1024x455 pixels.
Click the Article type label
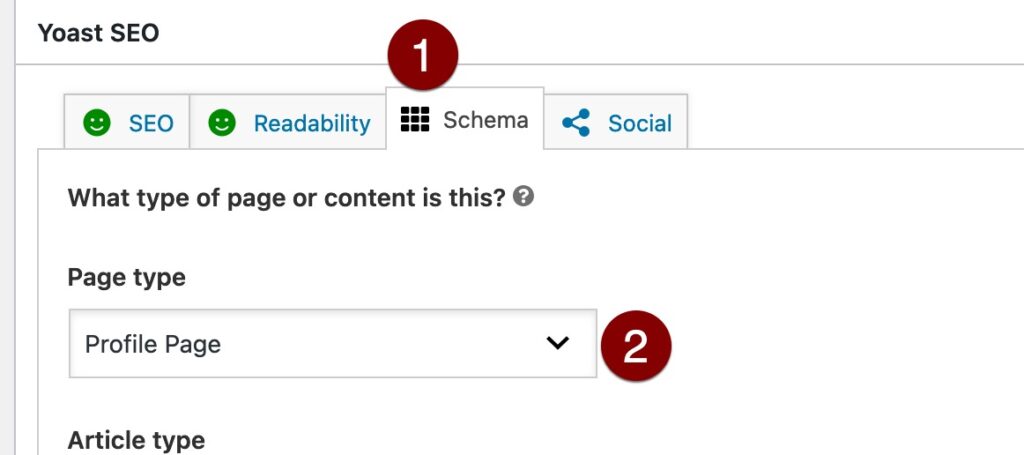pos(136,440)
